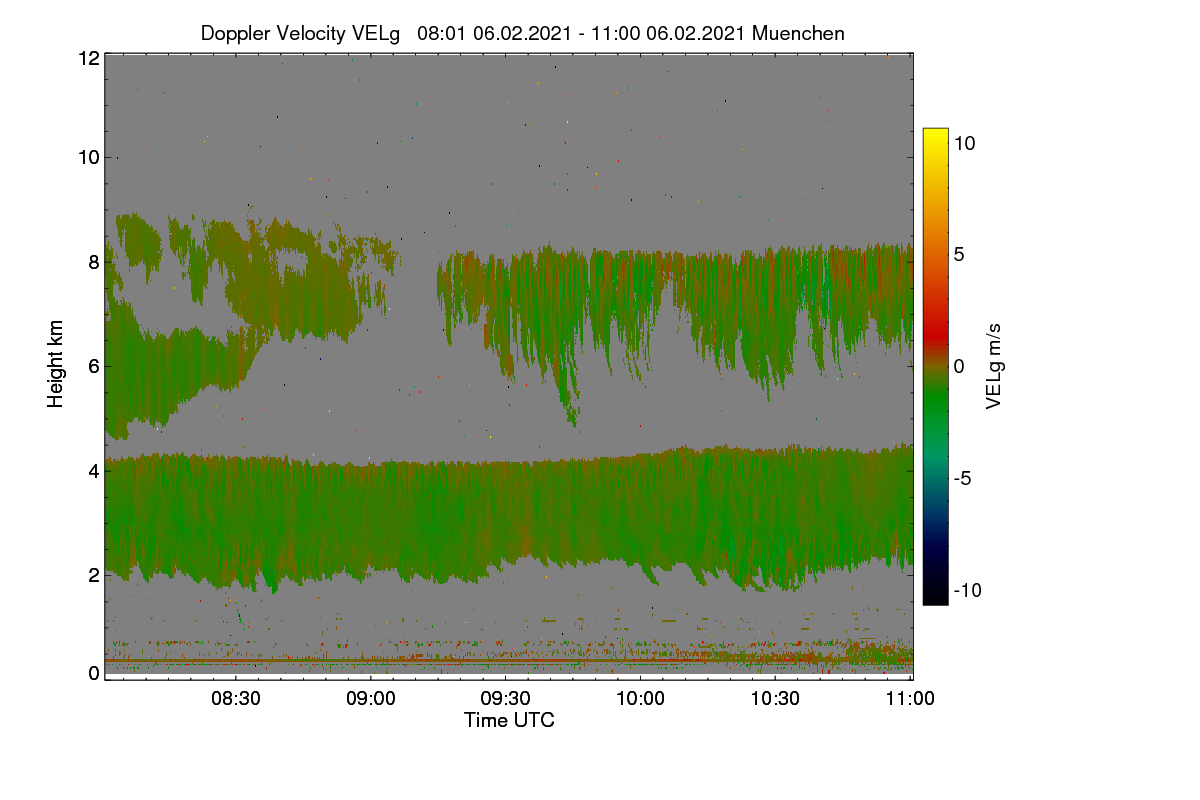Click the 10:00 time axis label
The image size is (1200, 800).
click(x=640, y=699)
